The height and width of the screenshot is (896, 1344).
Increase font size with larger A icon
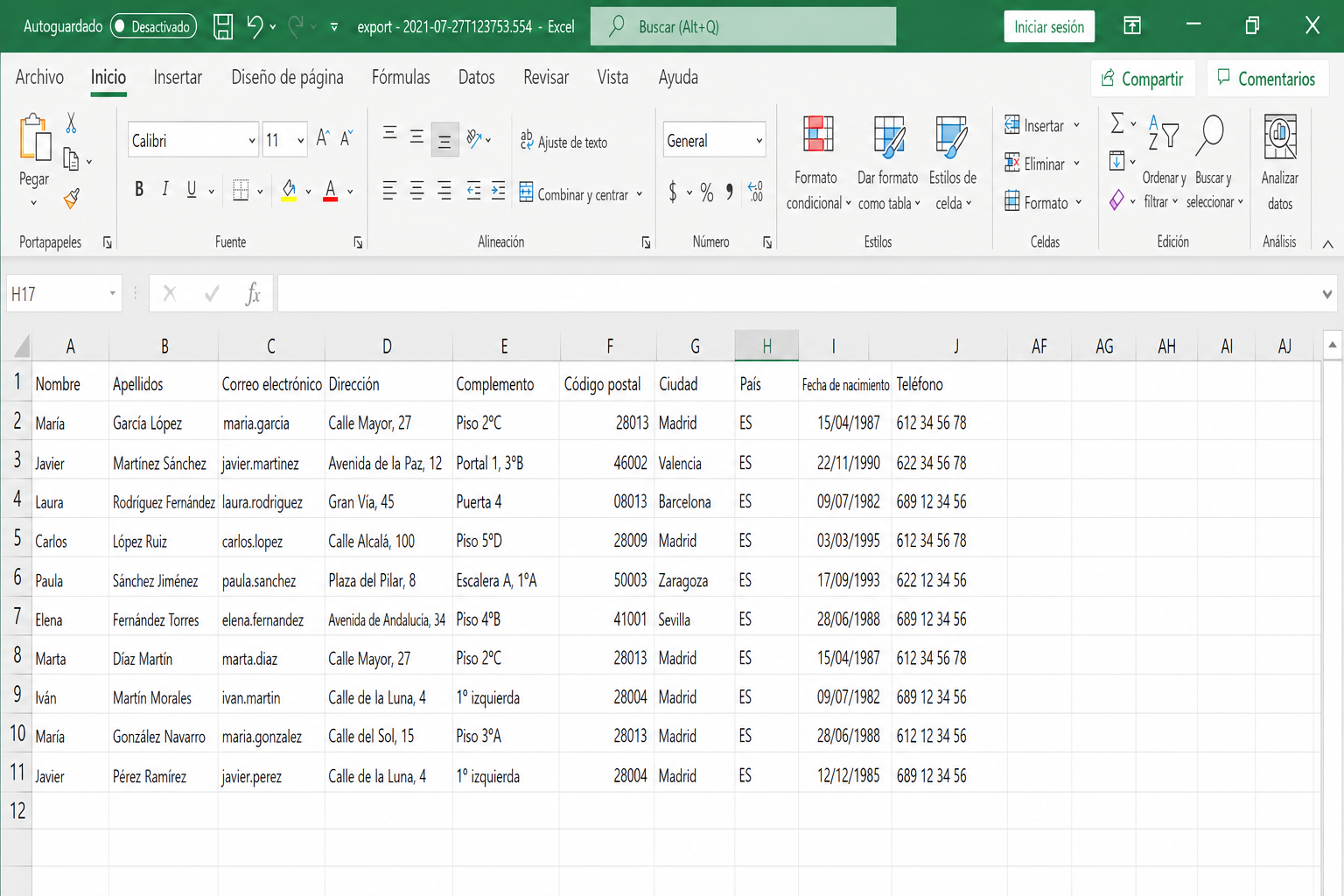(323, 138)
